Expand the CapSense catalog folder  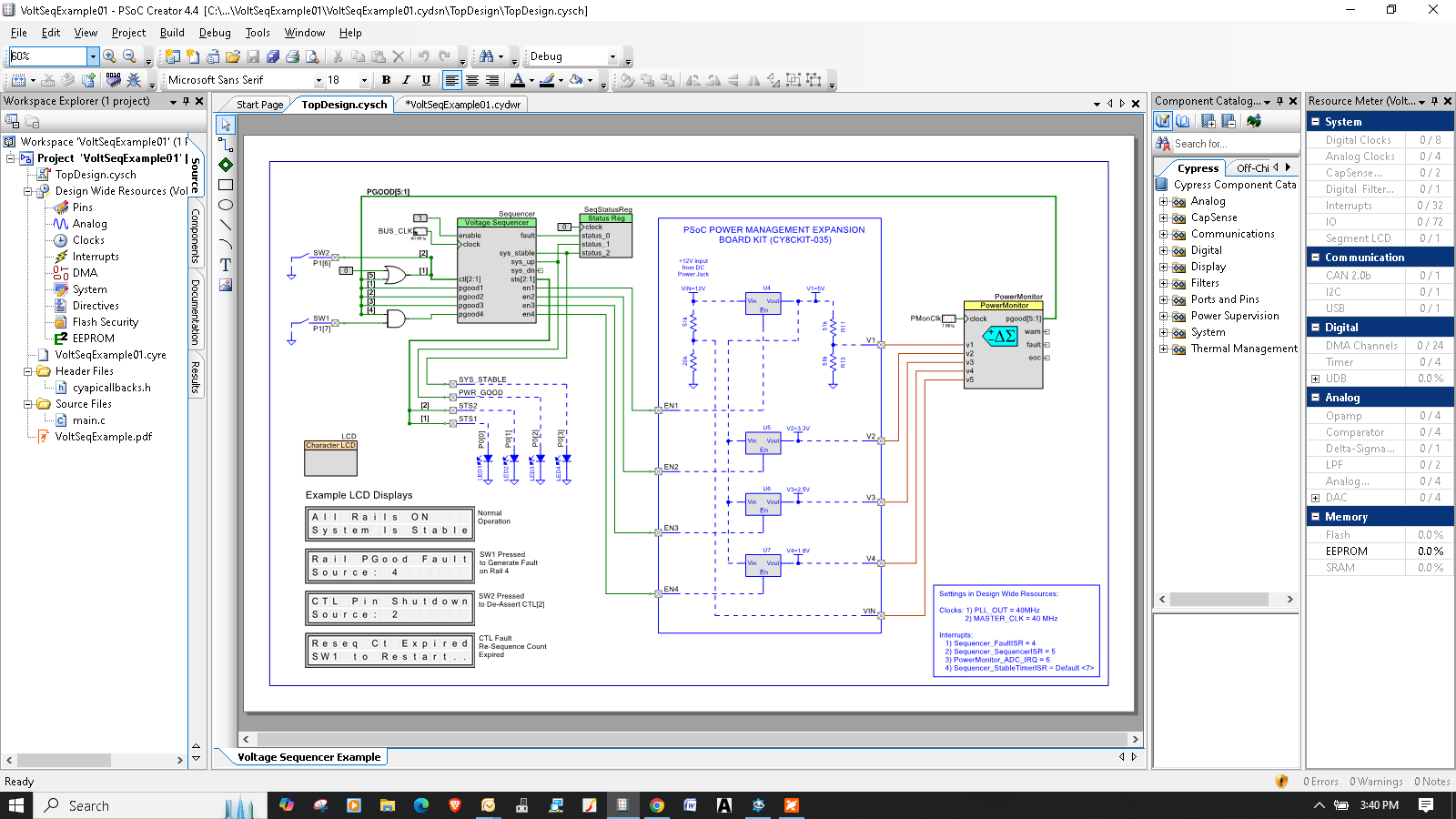click(x=1163, y=217)
